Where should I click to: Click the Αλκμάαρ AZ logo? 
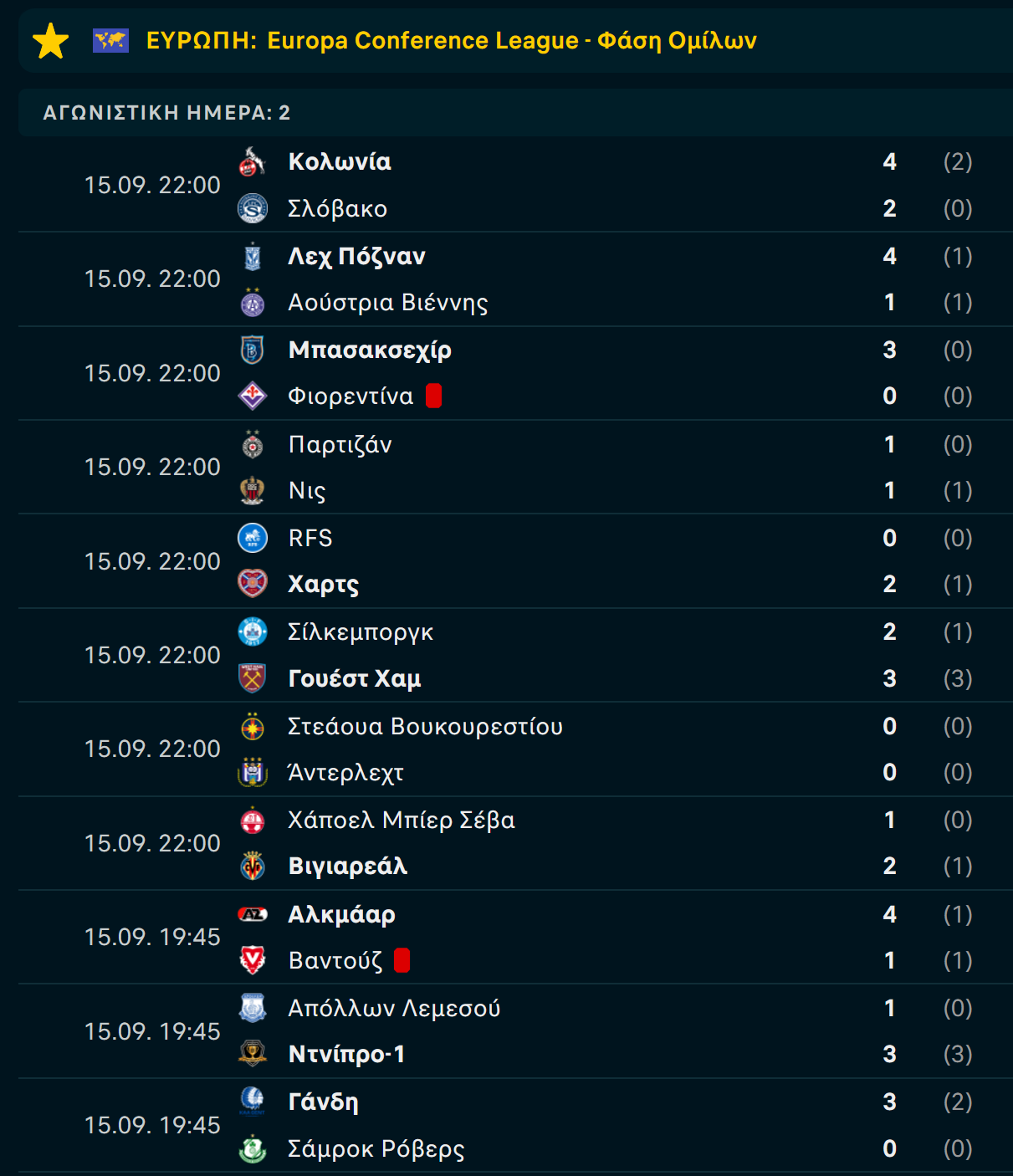click(252, 914)
